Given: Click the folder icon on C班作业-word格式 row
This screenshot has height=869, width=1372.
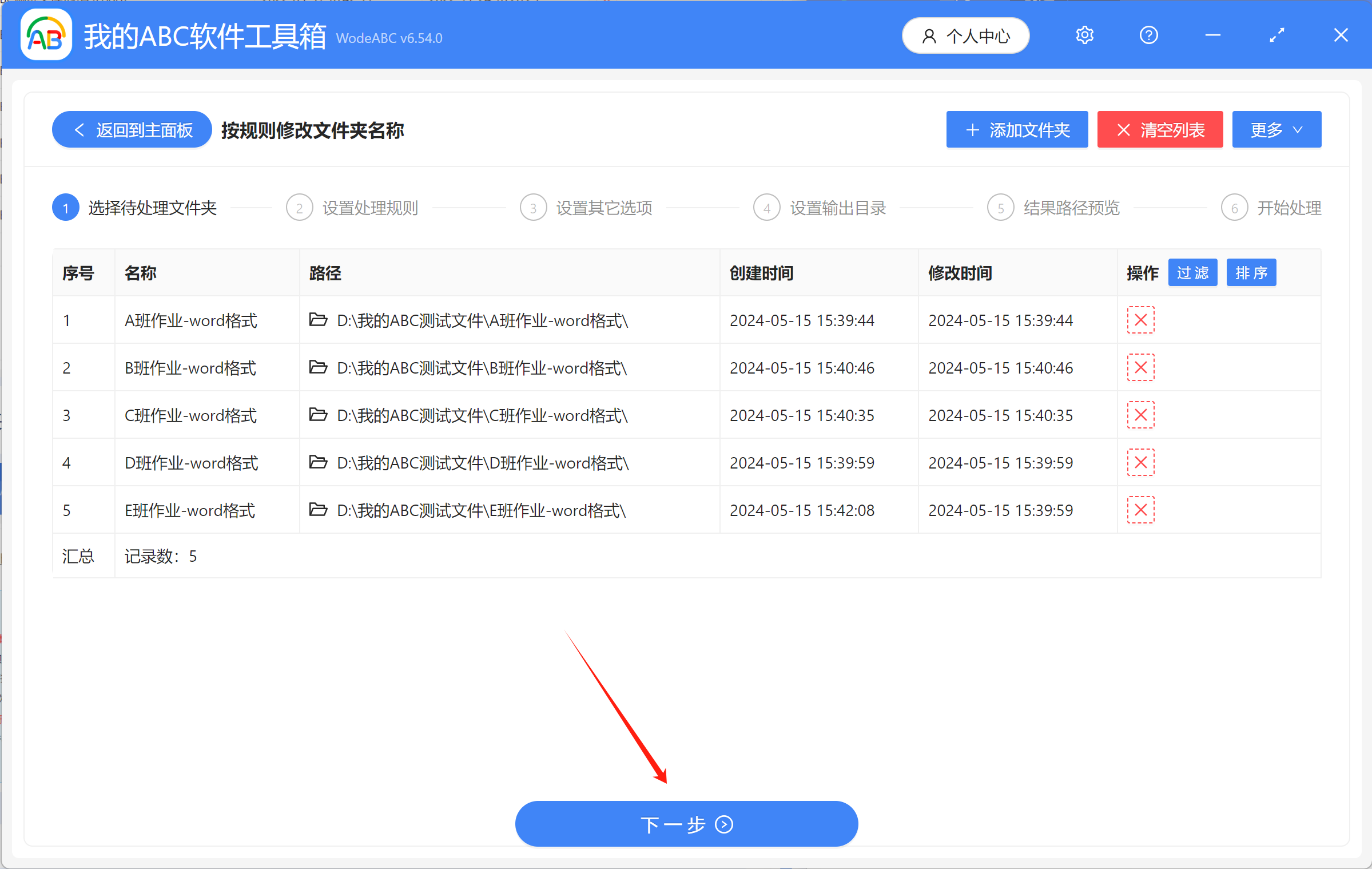Looking at the screenshot, I should (318, 415).
